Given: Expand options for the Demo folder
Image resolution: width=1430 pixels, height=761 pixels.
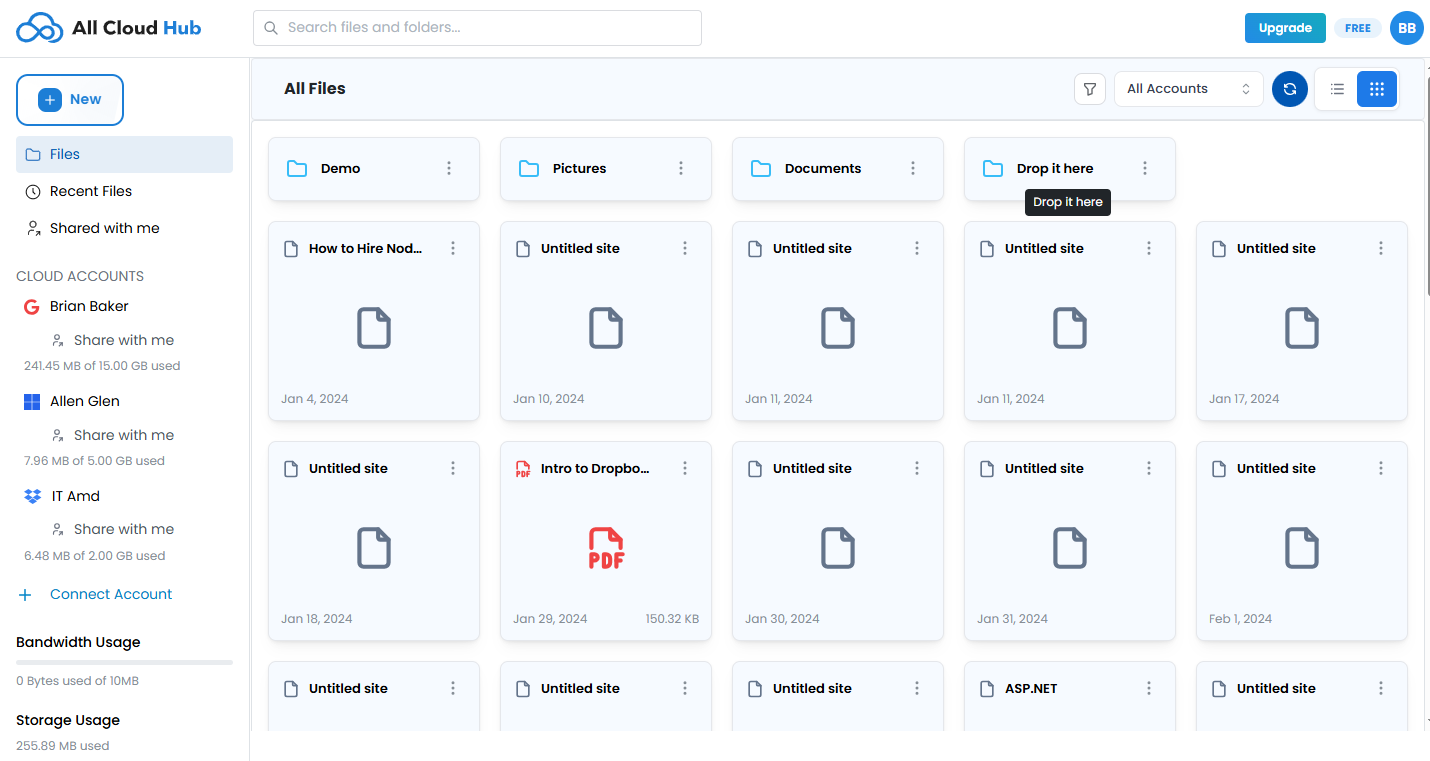Looking at the screenshot, I should [x=447, y=168].
